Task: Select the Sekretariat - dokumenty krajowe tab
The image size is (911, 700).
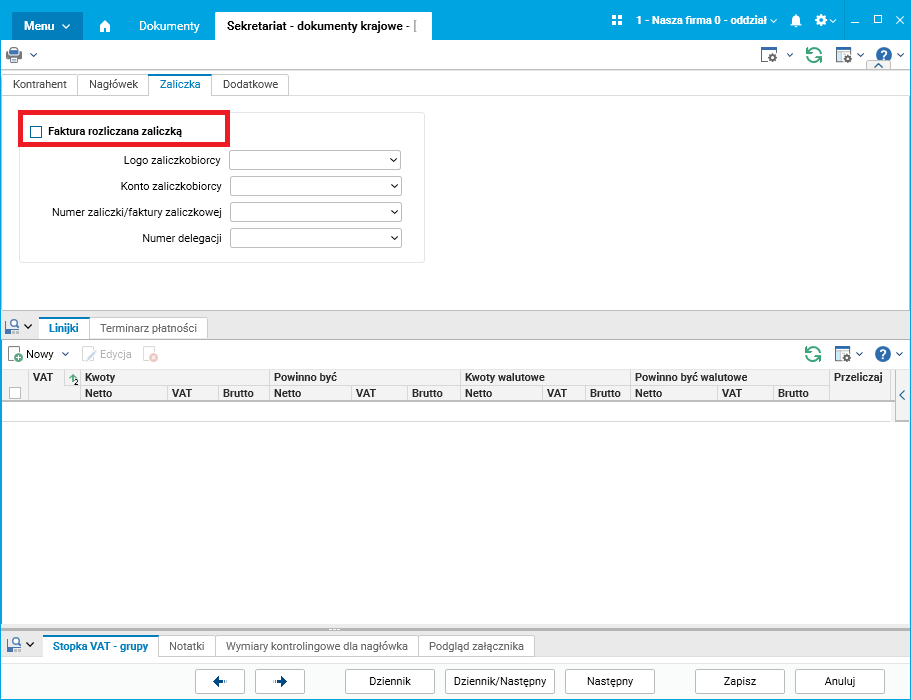Action: tap(323, 26)
